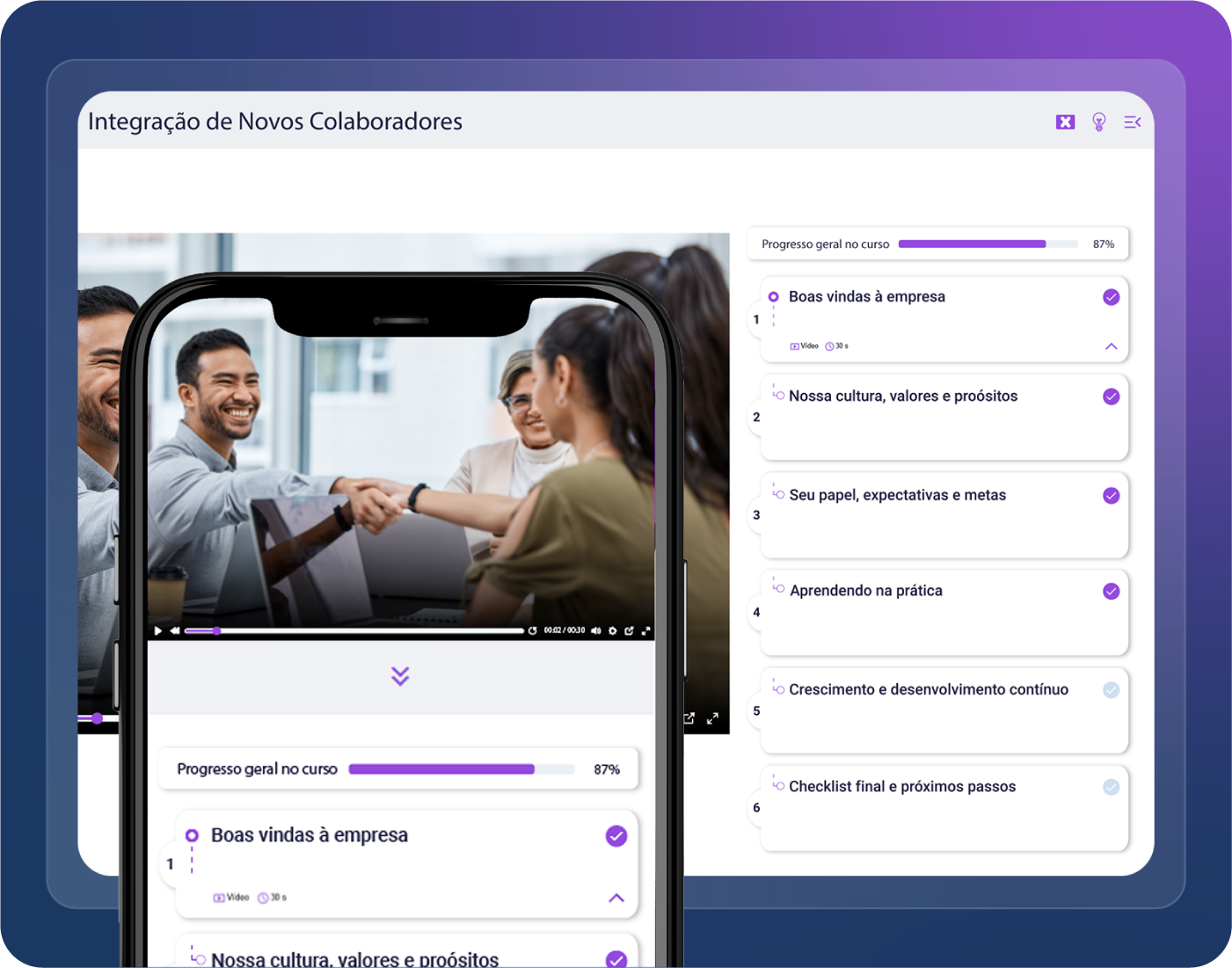Viewport: 1232px width, 968px height.
Task: Collapse module 1 with the chevron up
Action: (1112, 346)
